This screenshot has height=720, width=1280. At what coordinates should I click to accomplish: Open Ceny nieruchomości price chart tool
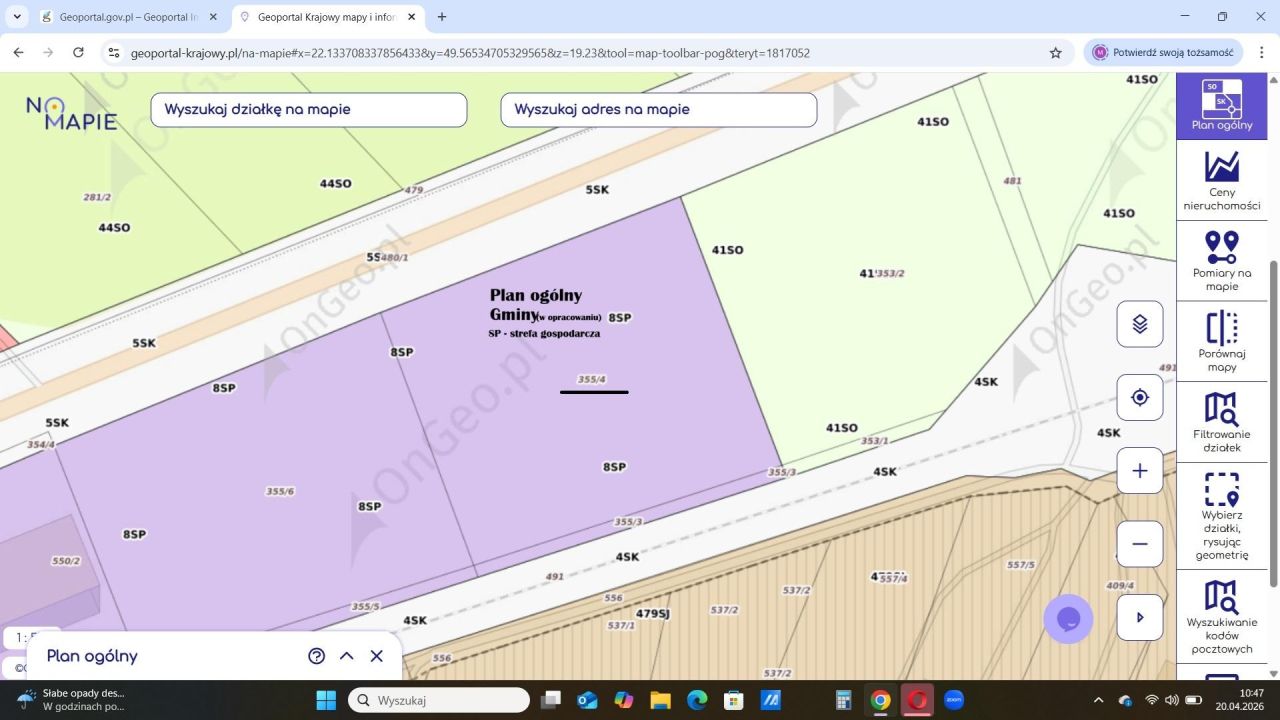click(1221, 181)
